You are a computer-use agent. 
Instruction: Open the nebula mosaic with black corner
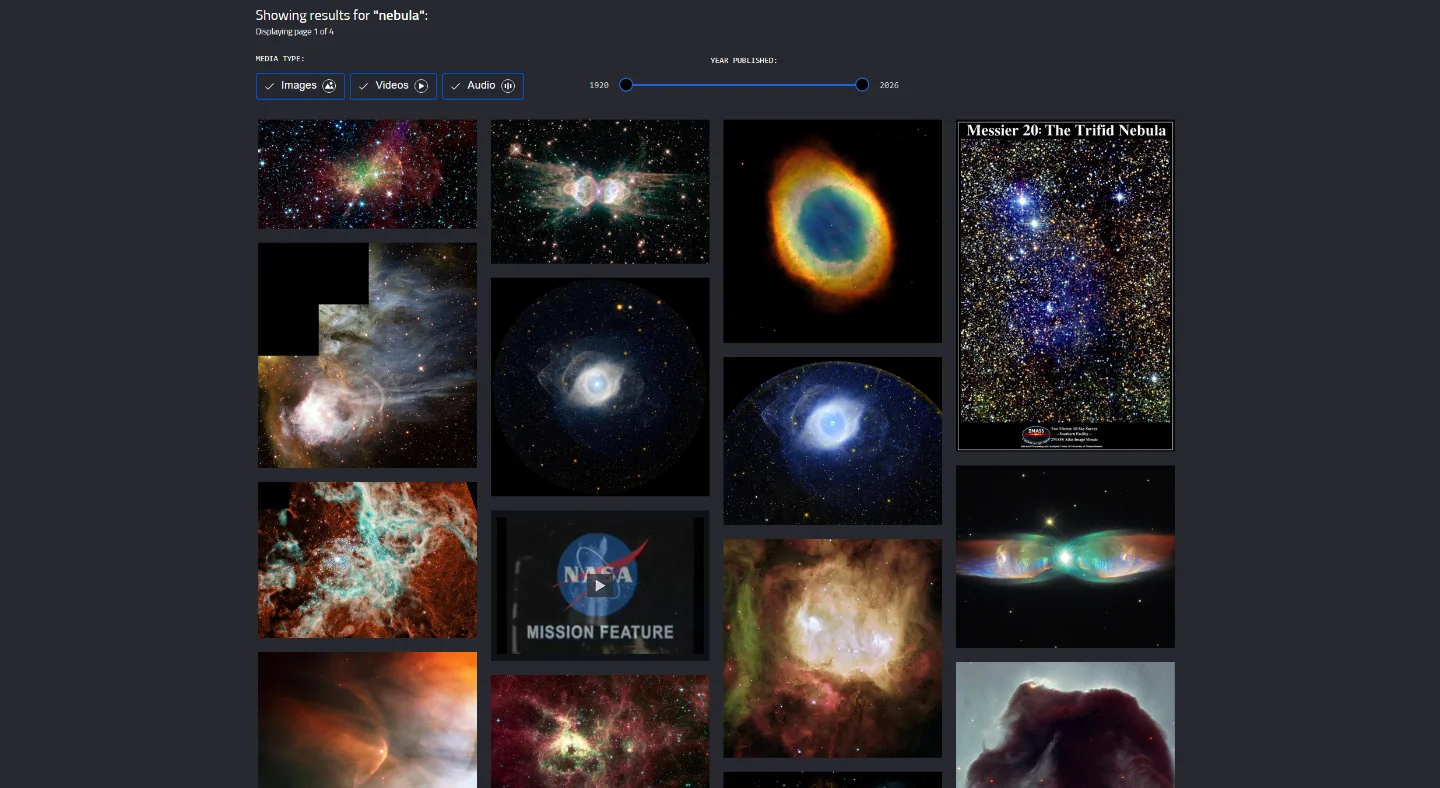click(367, 355)
